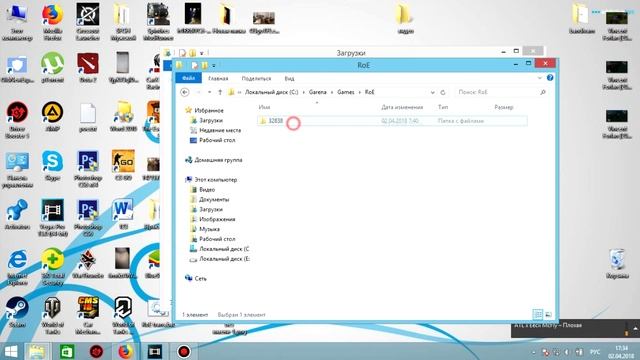The width and height of the screenshot is (640, 360).
Task: Select Видео in the navigation pane
Action: click(207, 189)
